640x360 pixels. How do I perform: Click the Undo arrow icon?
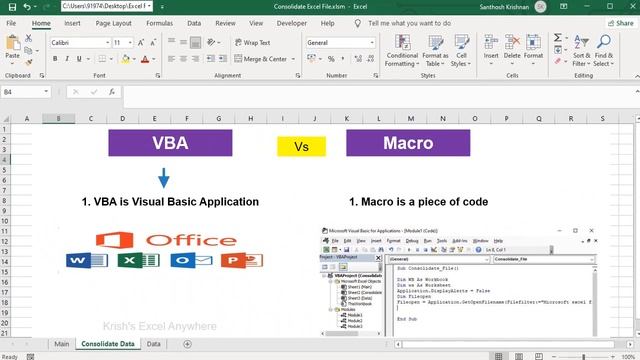pos(27,7)
